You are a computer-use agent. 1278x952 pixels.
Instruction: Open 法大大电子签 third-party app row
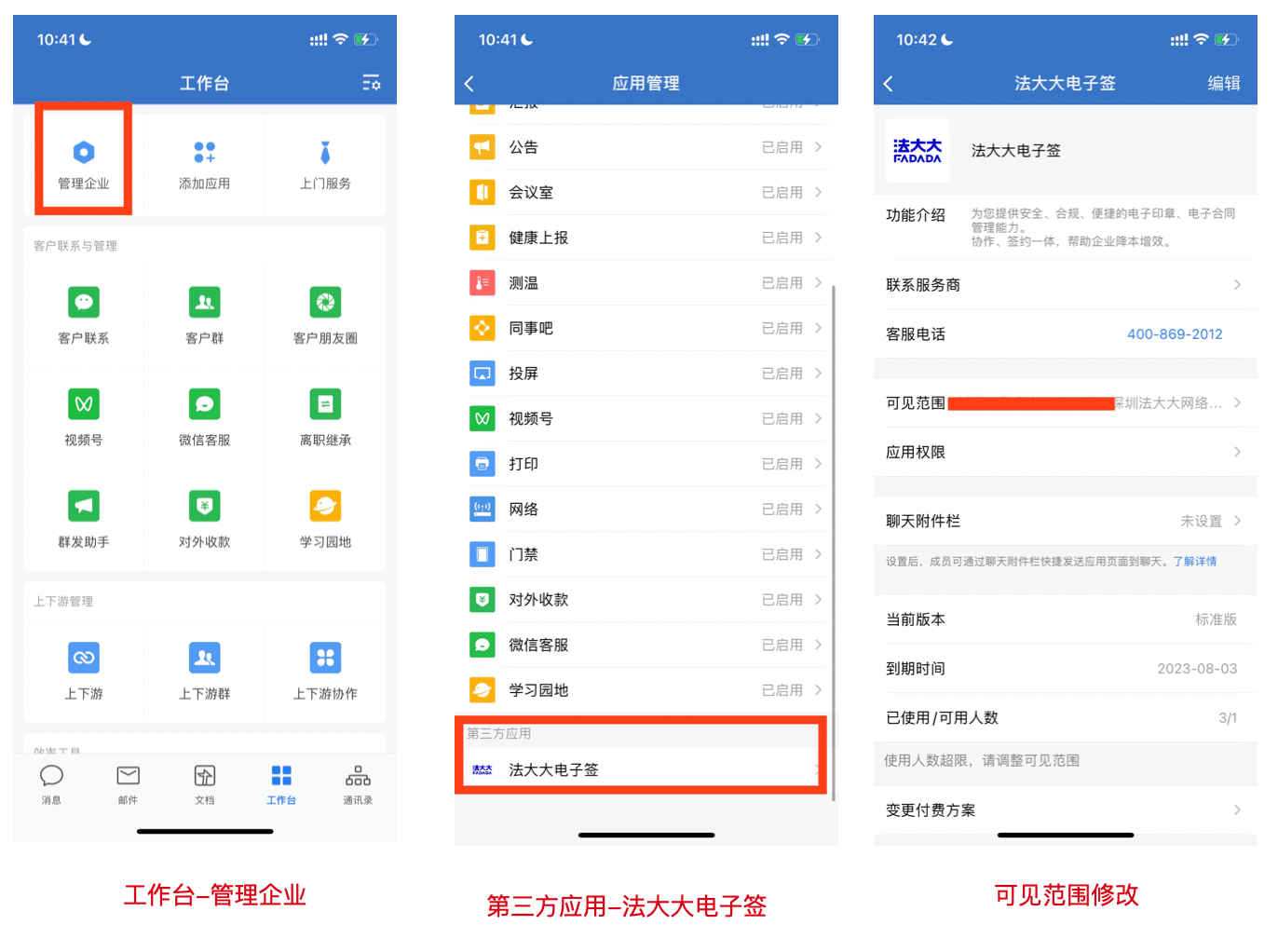[x=641, y=769]
